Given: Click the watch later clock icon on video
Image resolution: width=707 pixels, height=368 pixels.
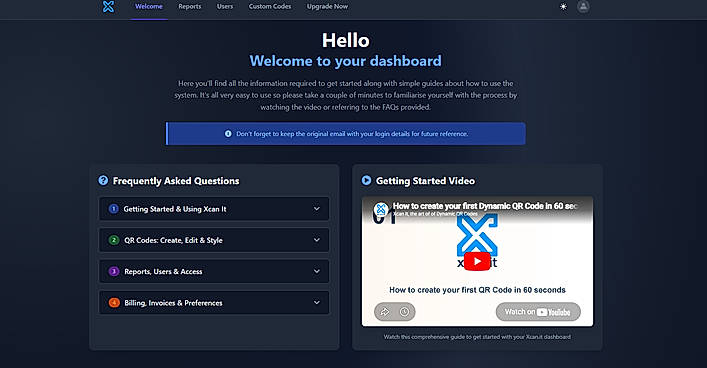Looking at the screenshot, I should click(x=404, y=312).
